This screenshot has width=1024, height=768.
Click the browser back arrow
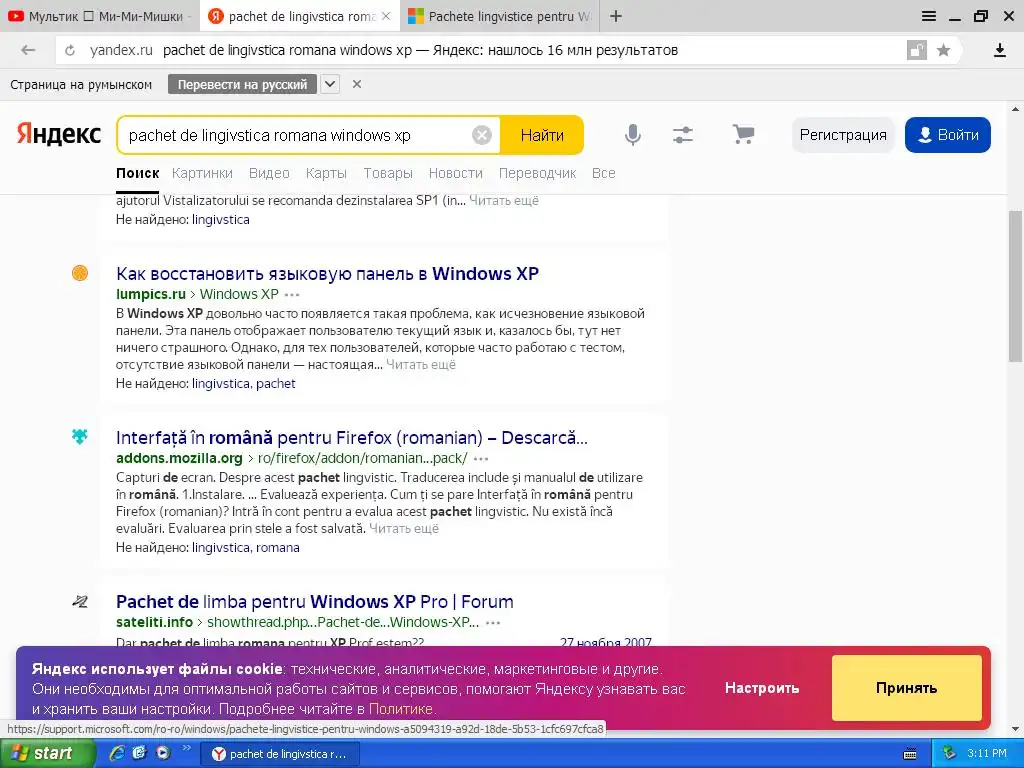click(28, 50)
